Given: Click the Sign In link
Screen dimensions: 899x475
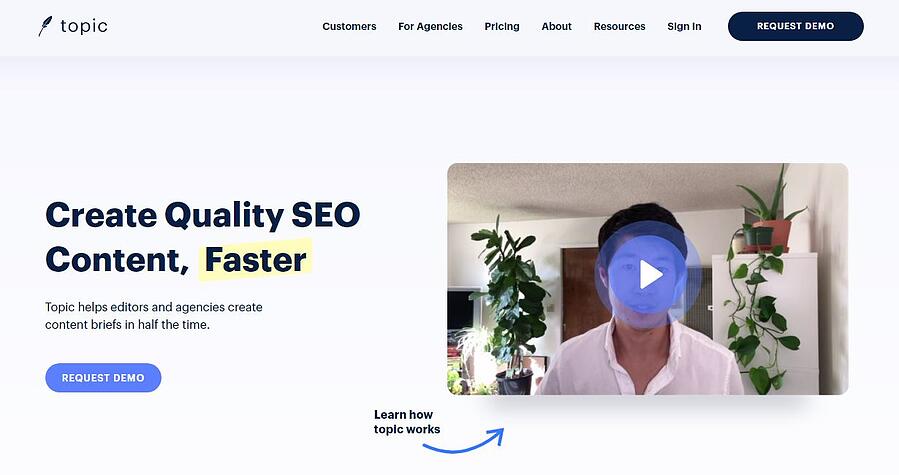Looking at the screenshot, I should 684,26.
